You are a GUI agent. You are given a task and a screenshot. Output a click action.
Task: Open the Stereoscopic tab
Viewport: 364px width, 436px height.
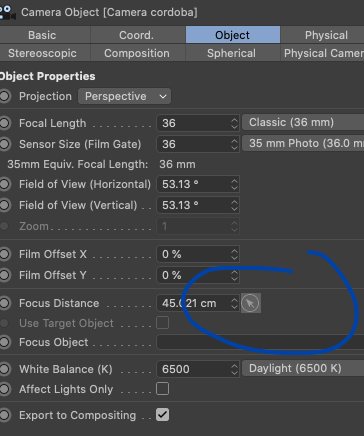click(42, 53)
